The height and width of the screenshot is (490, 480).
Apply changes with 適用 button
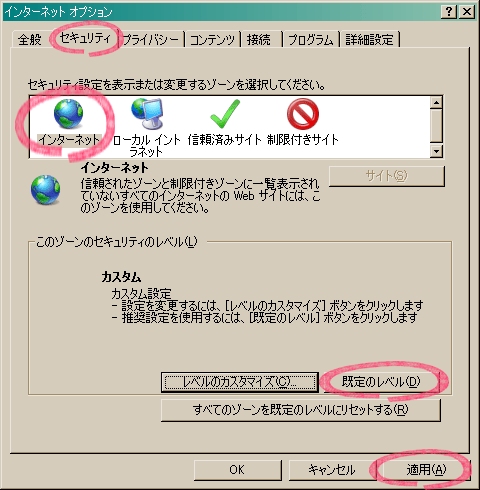click(426, 470)
